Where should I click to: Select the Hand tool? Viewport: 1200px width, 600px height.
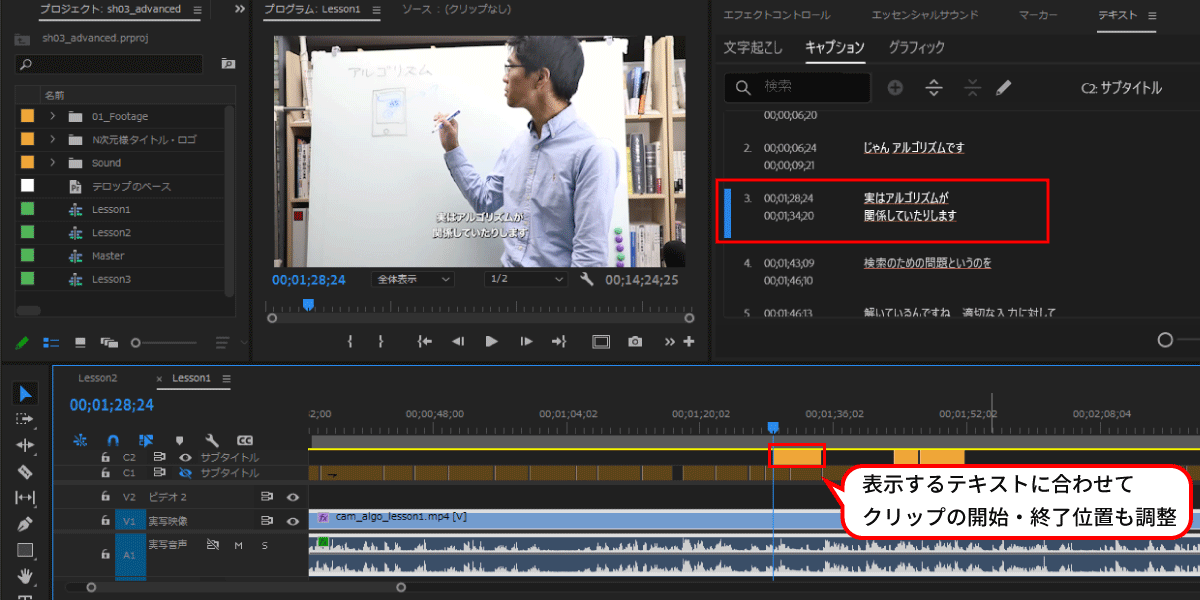26,575
